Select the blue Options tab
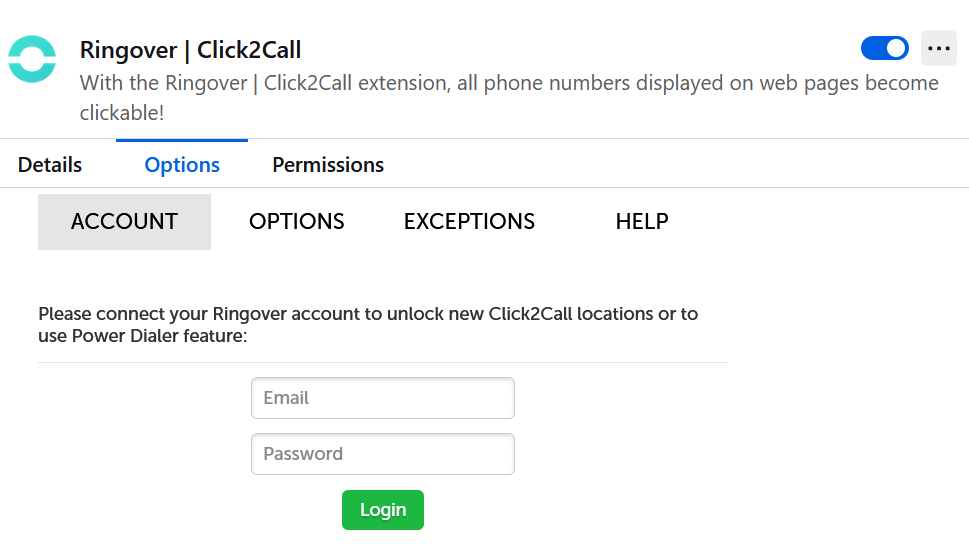The height and width of the screenshot is (553, 969). 182,165
